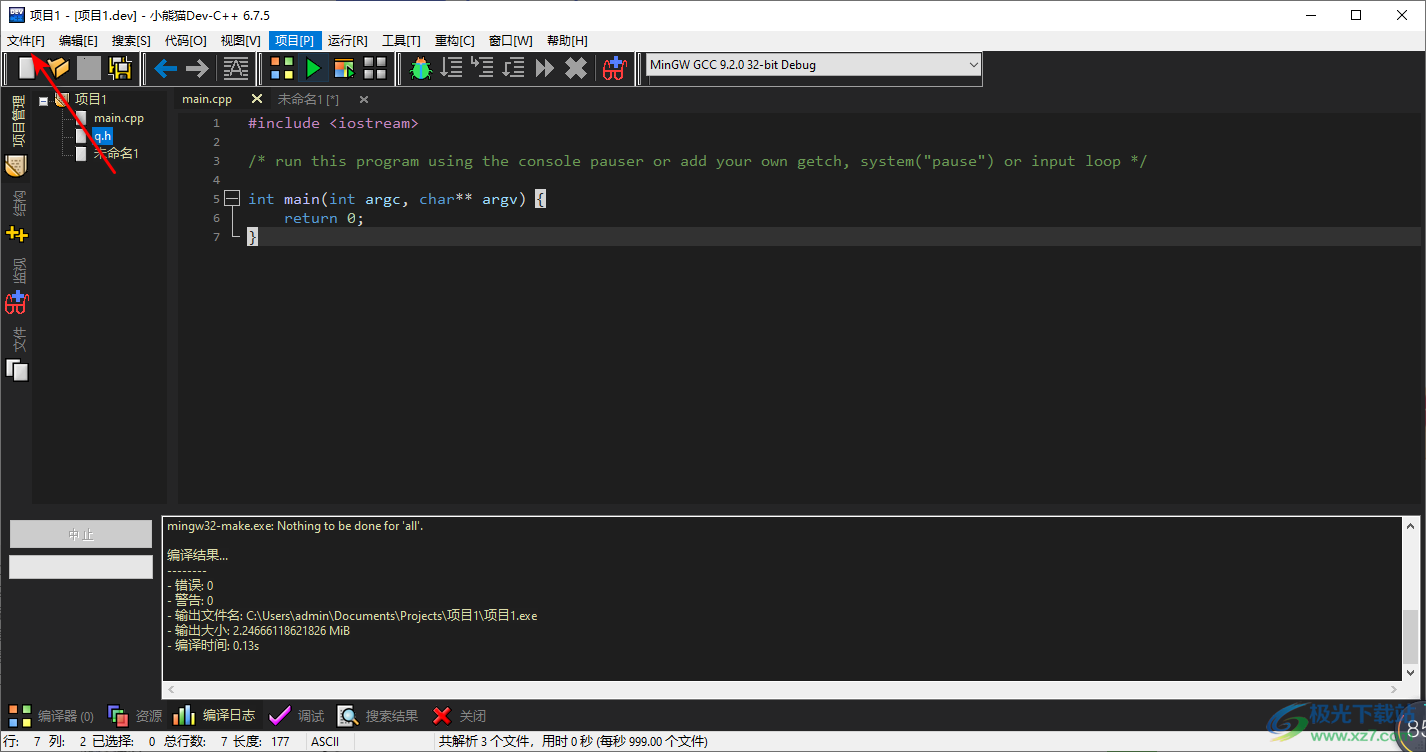Collapse the main function code fold
Image resolution: width=1426 pixels, height=752 pixels.
click(232, 199)
